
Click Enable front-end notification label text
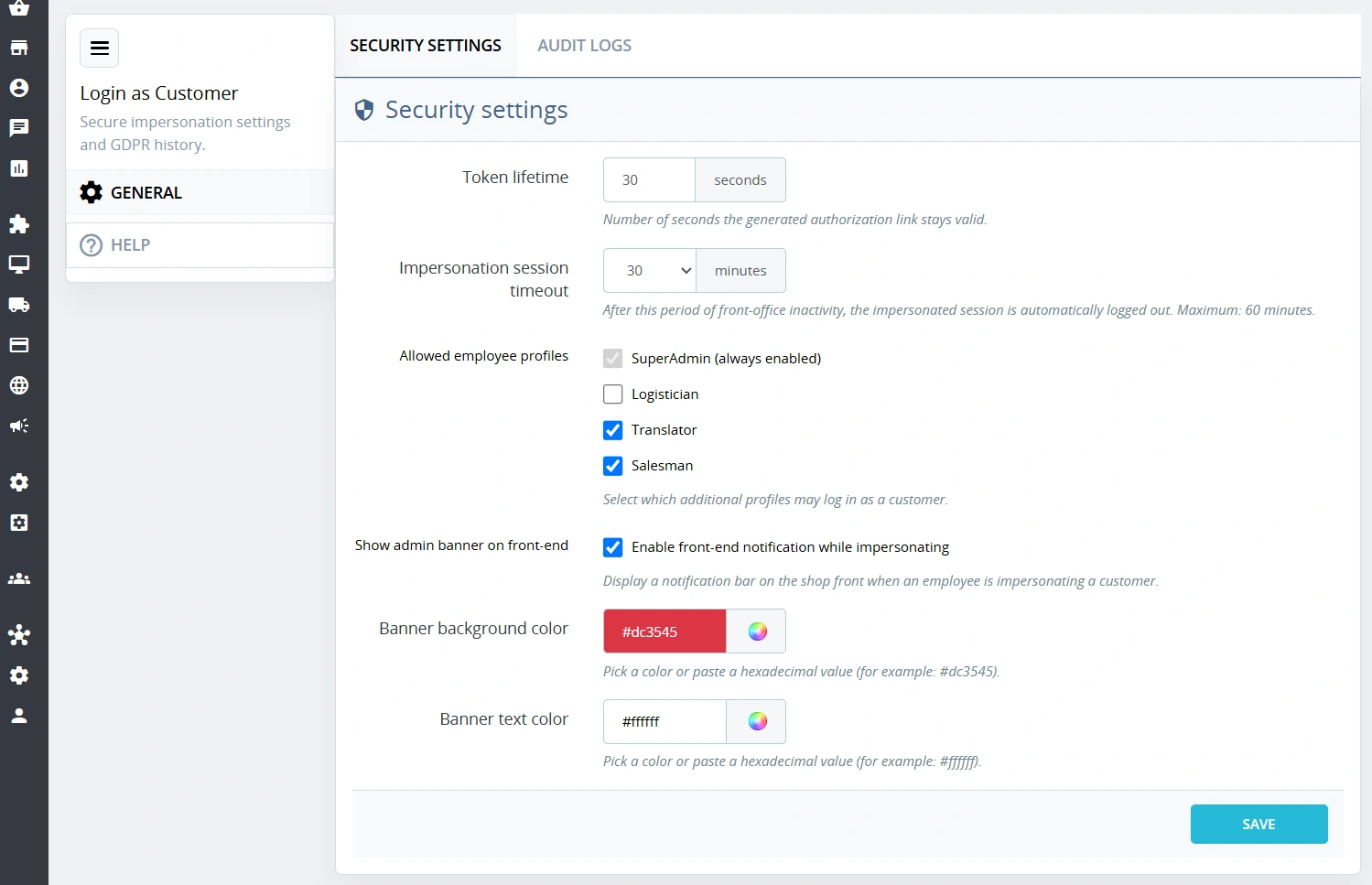tap(790, 547)
